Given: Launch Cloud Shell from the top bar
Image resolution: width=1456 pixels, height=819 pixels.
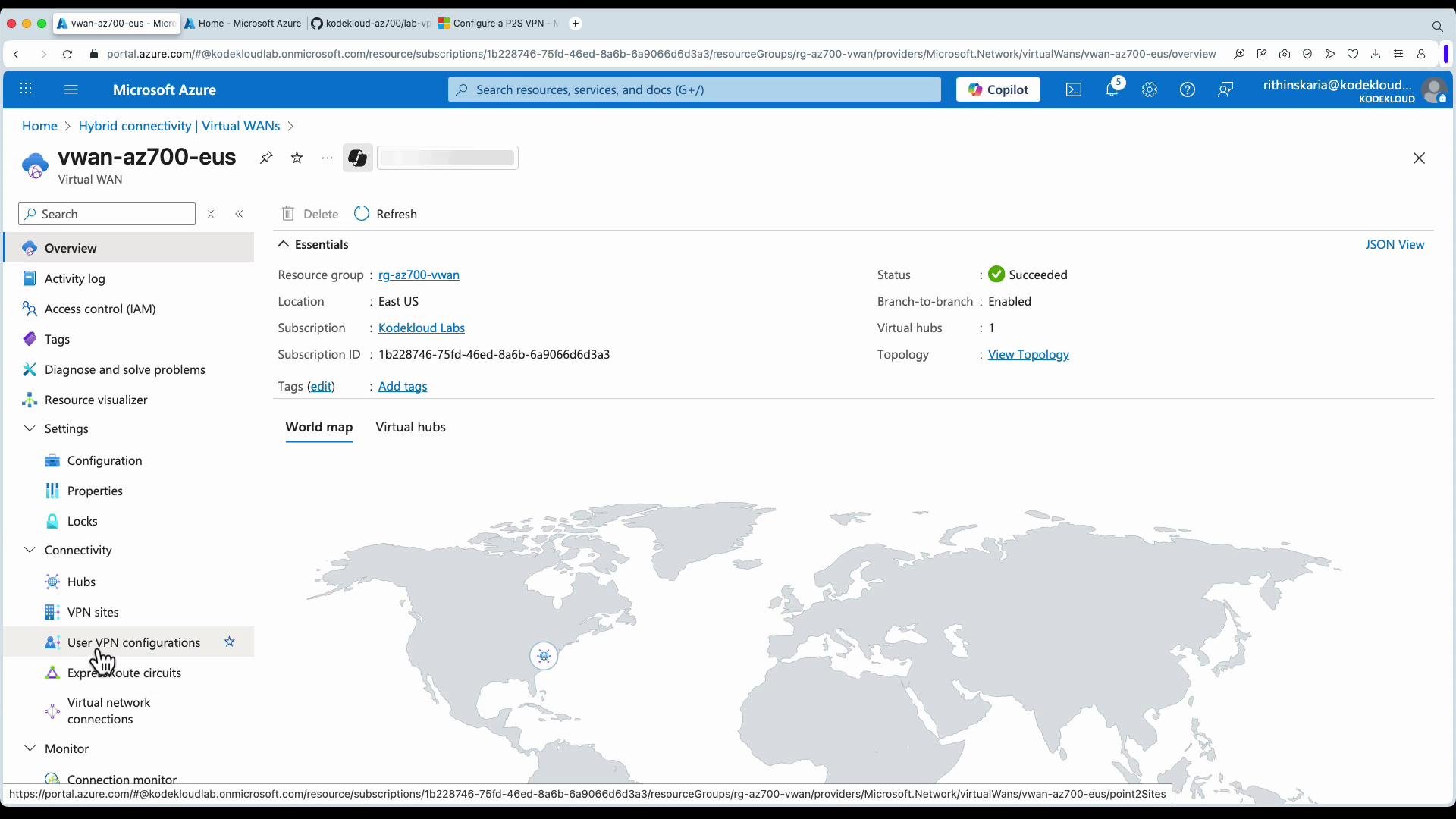Looking at the screenshot, I should 1074,89.
